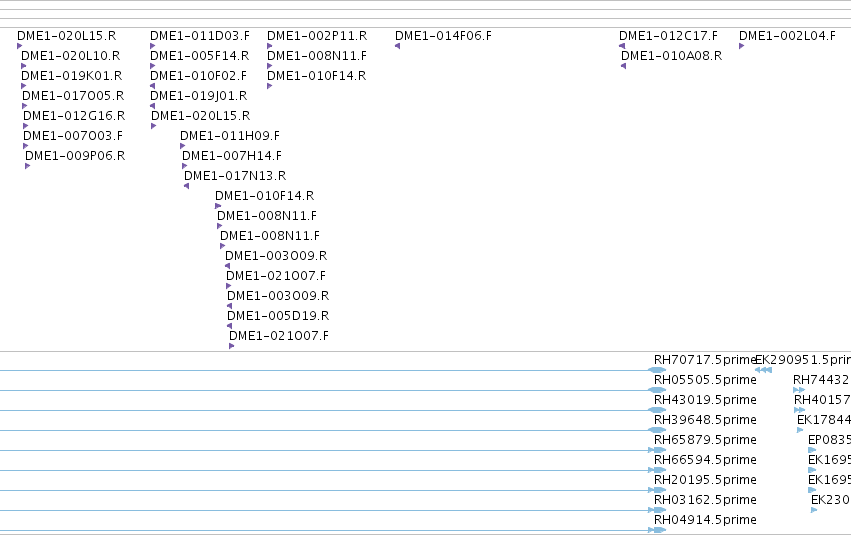Click the DME1-011H09.F label
Viewport: 851px width, 535px height.
(230, 136)
